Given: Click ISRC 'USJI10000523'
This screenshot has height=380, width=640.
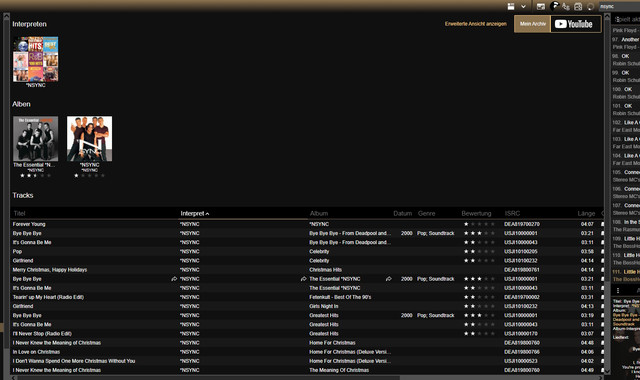Looking at the screenshot, I should (520, 361).
